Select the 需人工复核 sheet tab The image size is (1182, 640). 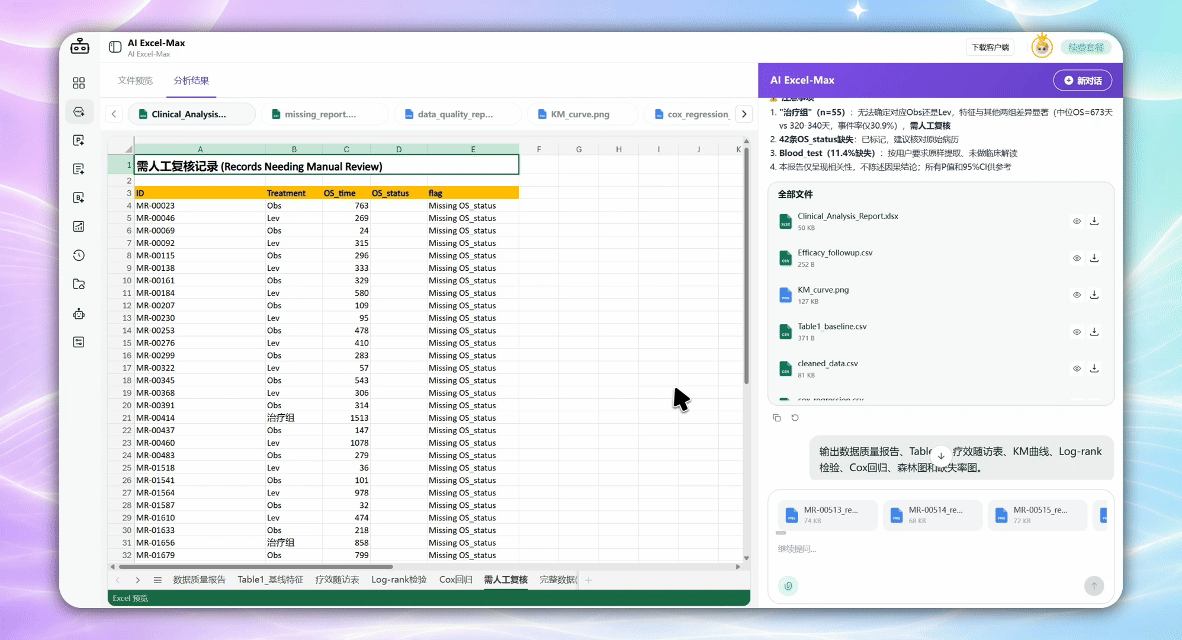click(505, 580)
